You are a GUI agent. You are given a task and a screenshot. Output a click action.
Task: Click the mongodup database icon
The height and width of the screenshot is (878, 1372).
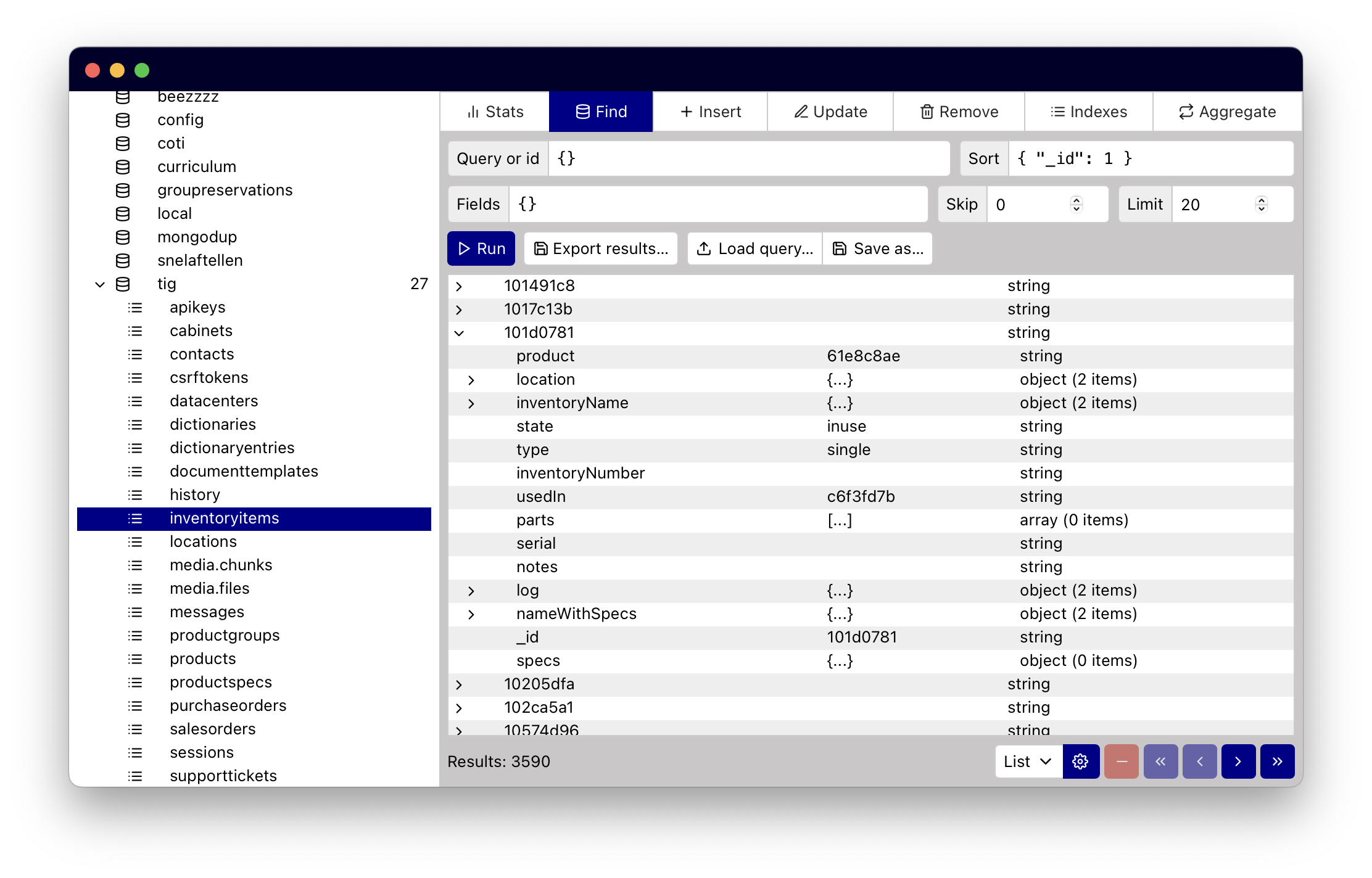123,237
